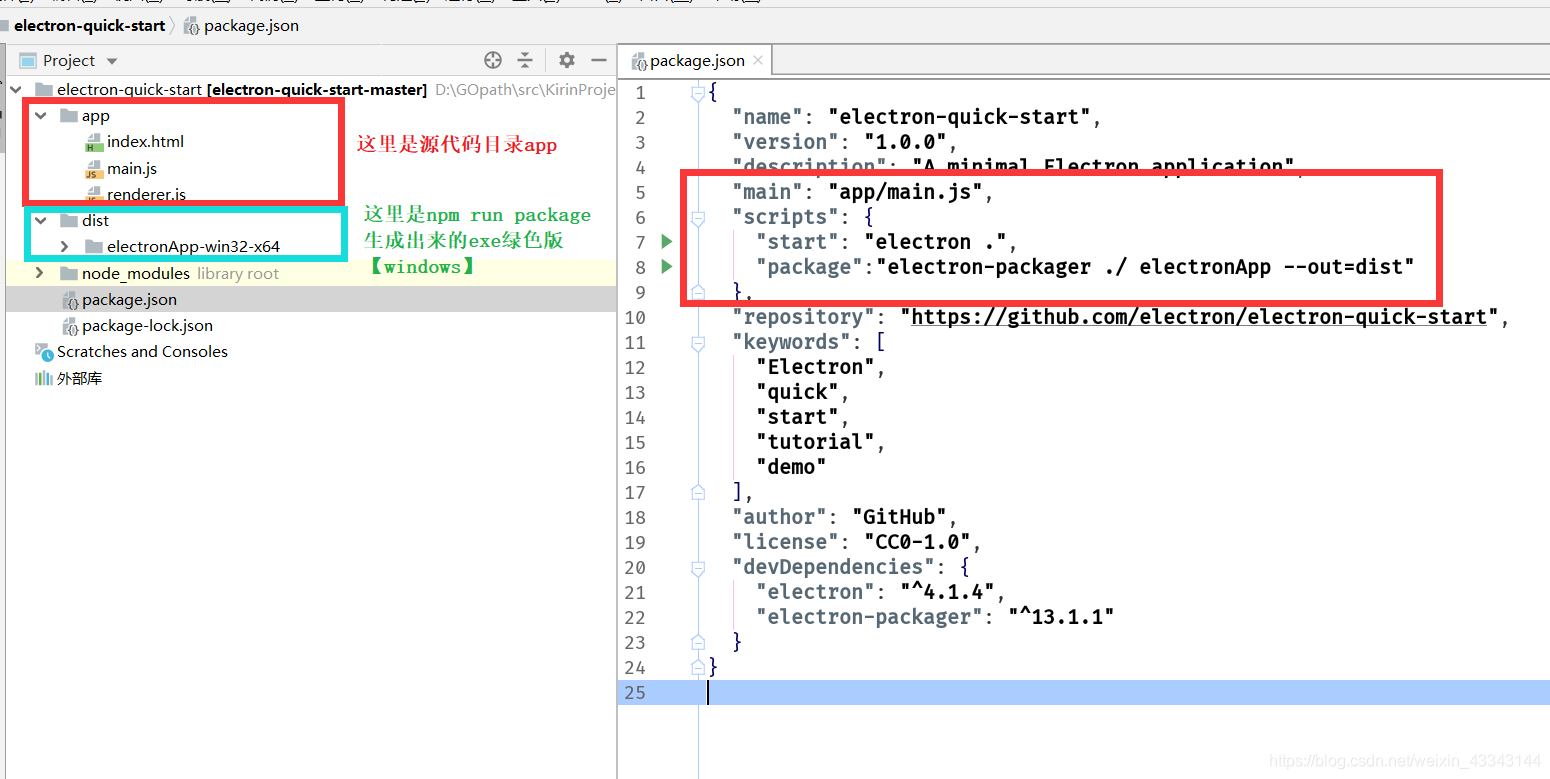The width and height of the screenshot is (1550, 779).
Task: Open the GitHub repository URL link
Action: [x=1199, y=317]
